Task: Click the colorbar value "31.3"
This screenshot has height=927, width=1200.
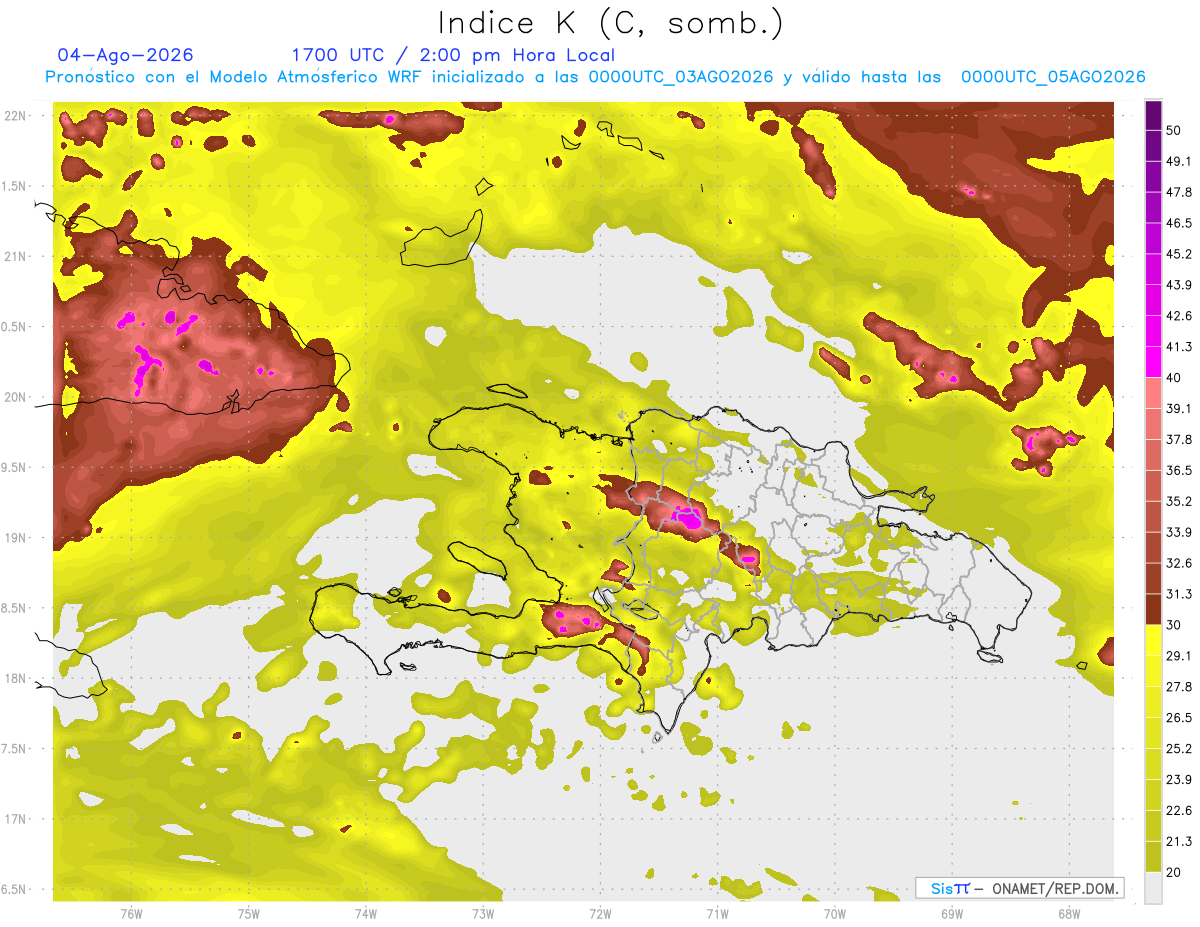Action: click(1178, 595)
